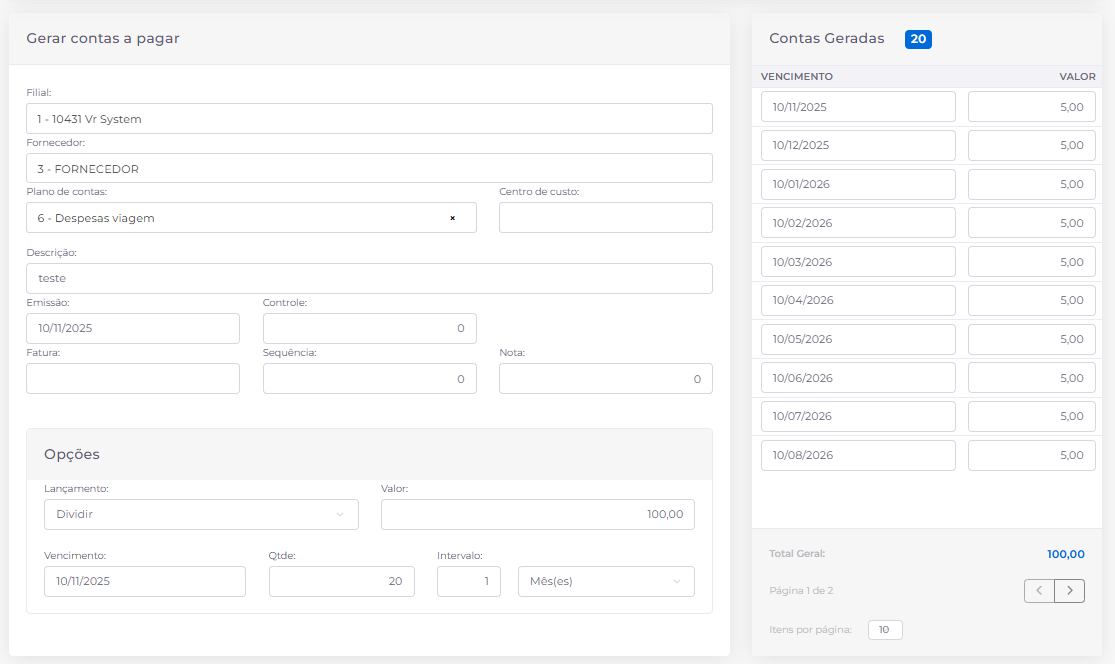The width and height of the screenshot is (1115, 664).
Task: Click the Emissão date field
Action: (x=133, y=328)
